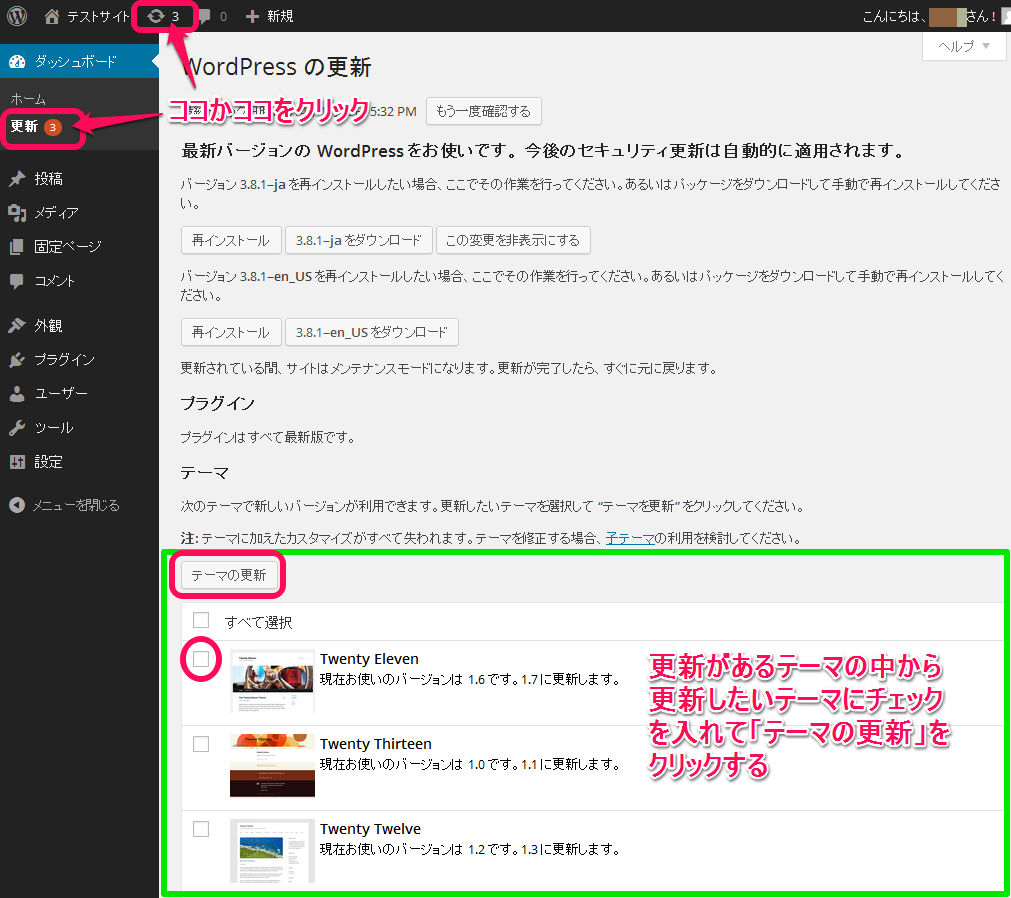Click the 3.8.1-en_US をダウンロード button

point(371,332)
